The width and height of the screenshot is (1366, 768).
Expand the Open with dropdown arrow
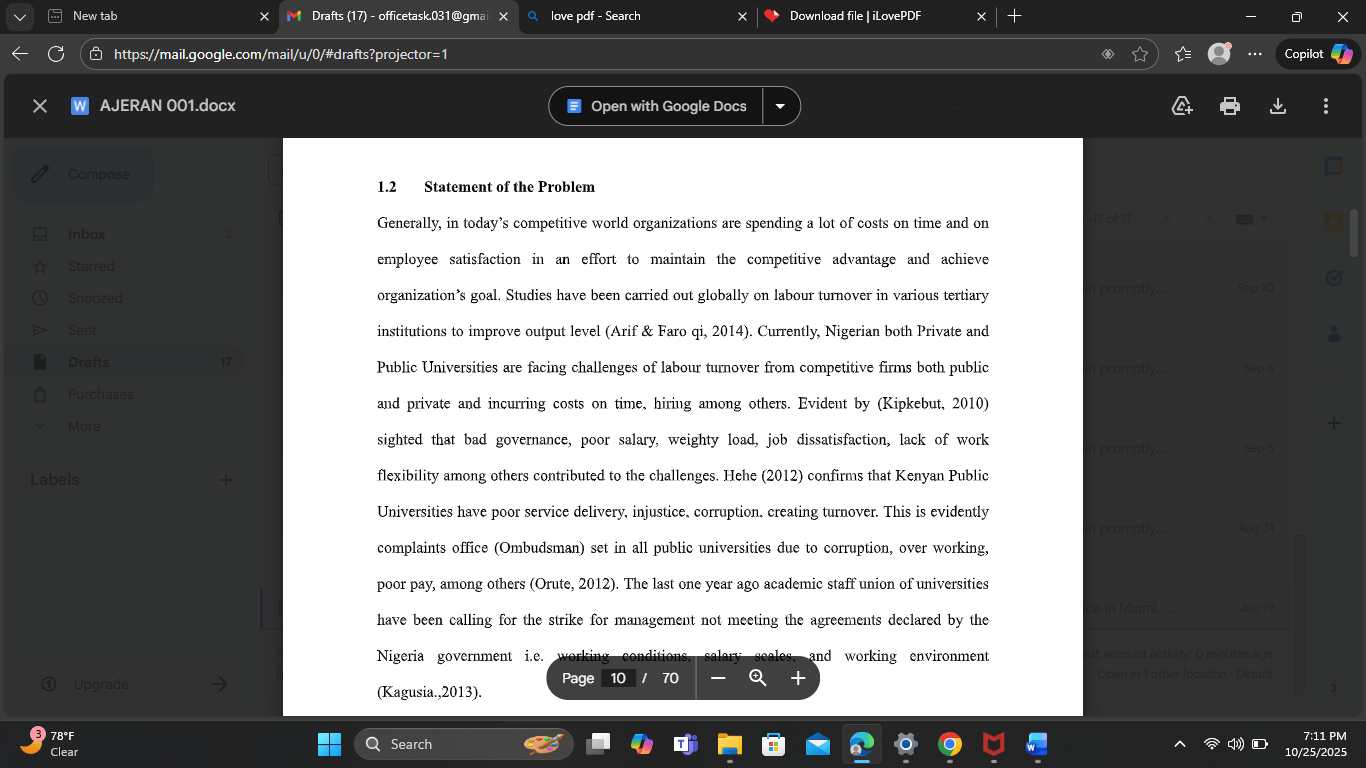[781, 106]
